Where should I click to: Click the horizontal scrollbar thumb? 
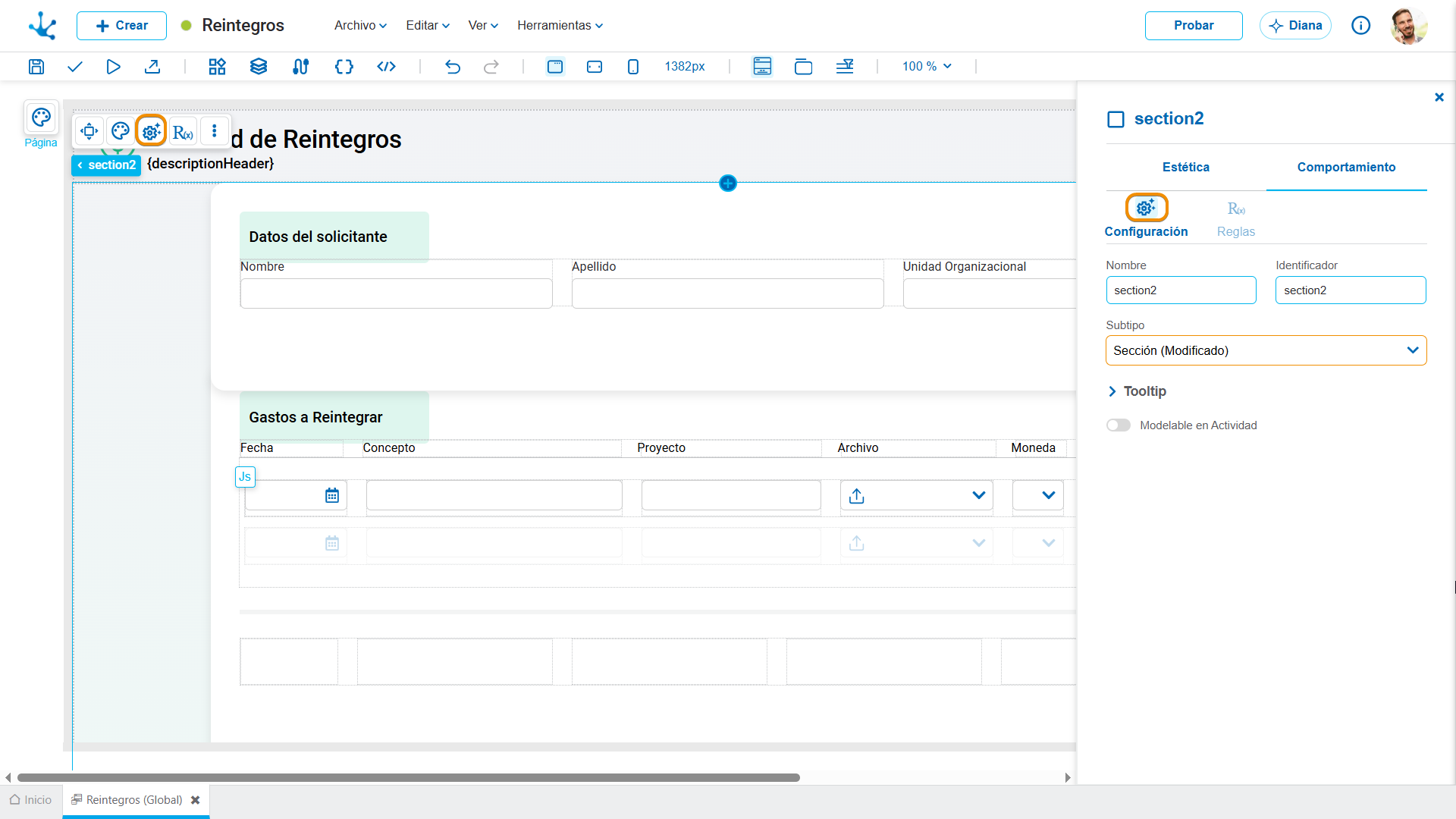[x=409, y=777]
